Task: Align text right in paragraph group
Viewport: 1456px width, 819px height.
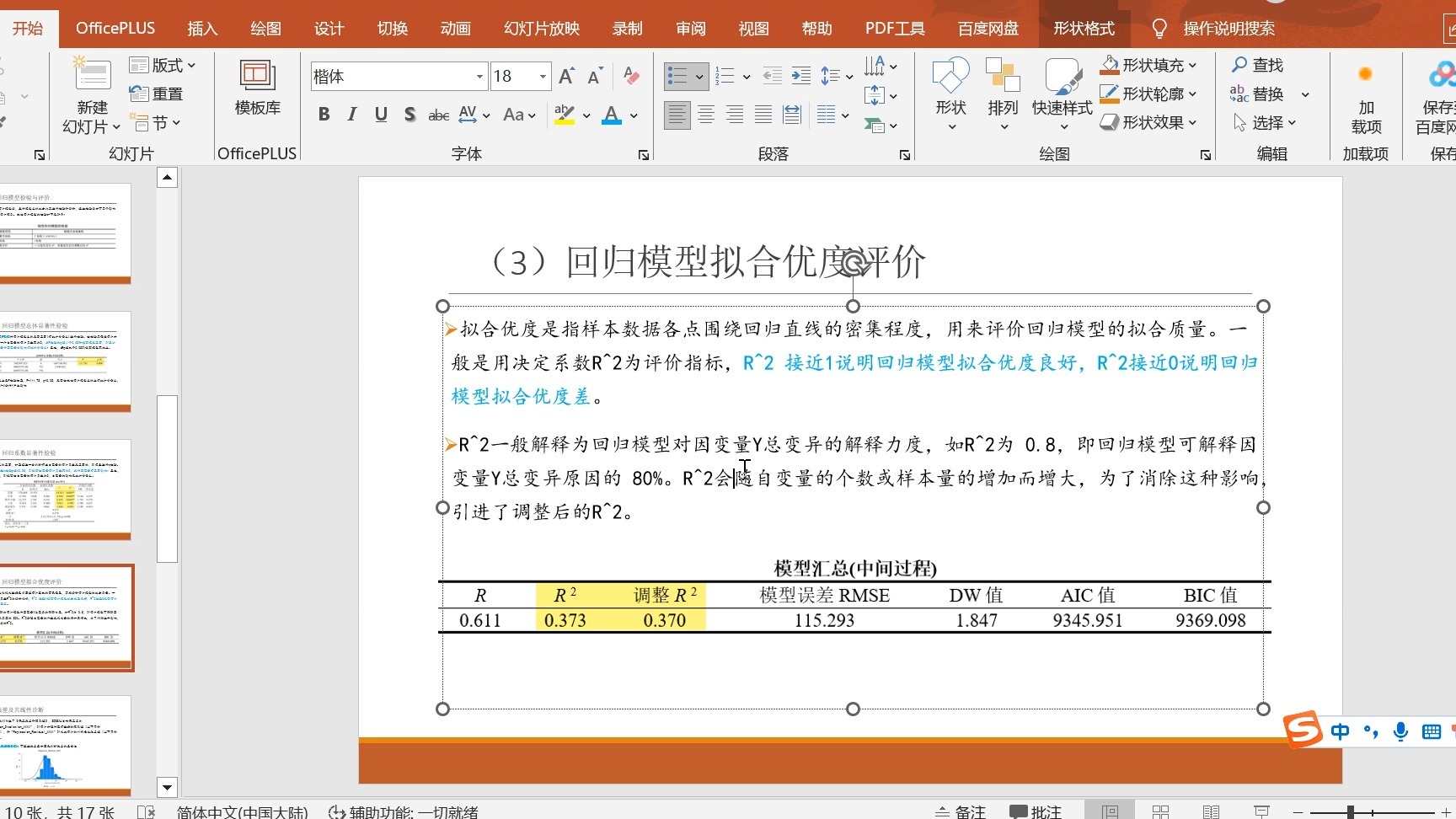Action: [735, 115]
